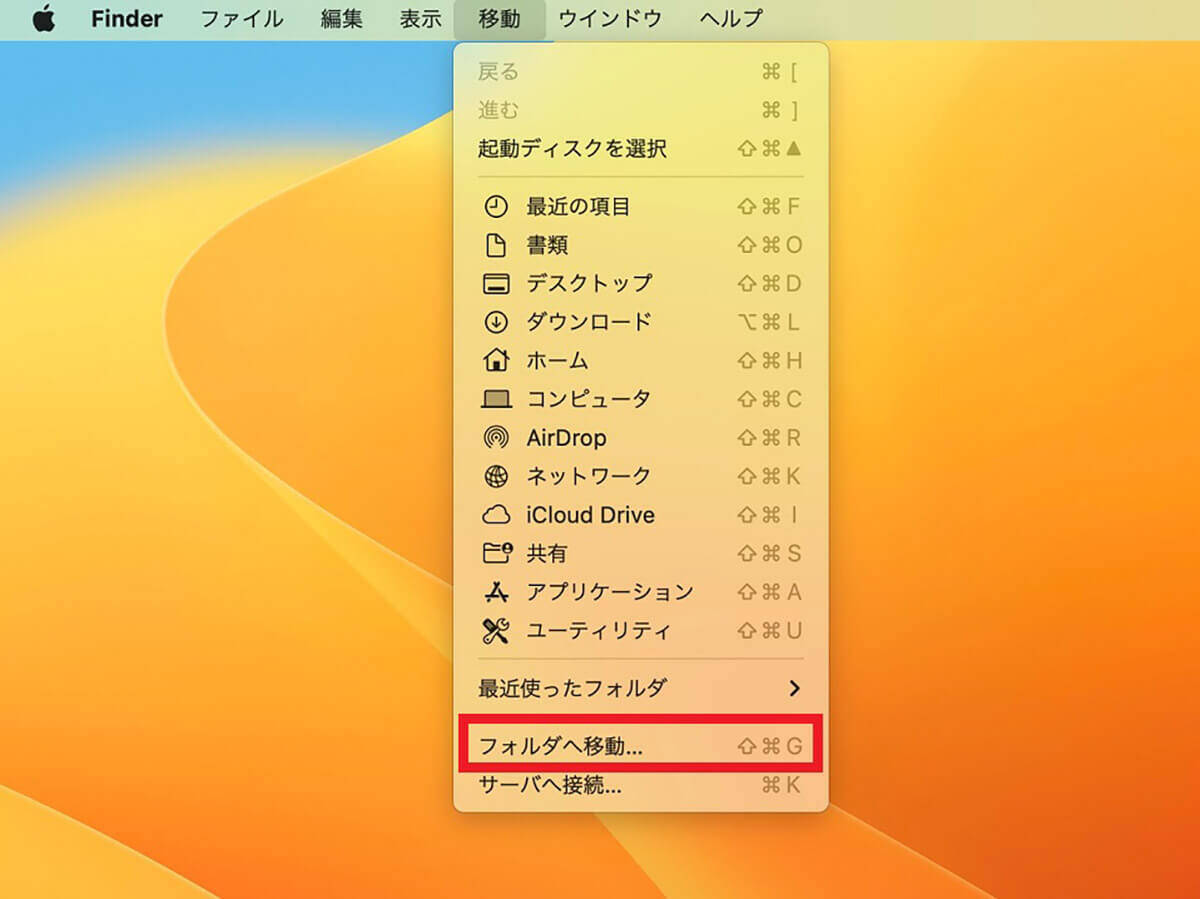Select ネットワーク menu entry
This screenshot has width=1200, height=899.
pos(640,476)
